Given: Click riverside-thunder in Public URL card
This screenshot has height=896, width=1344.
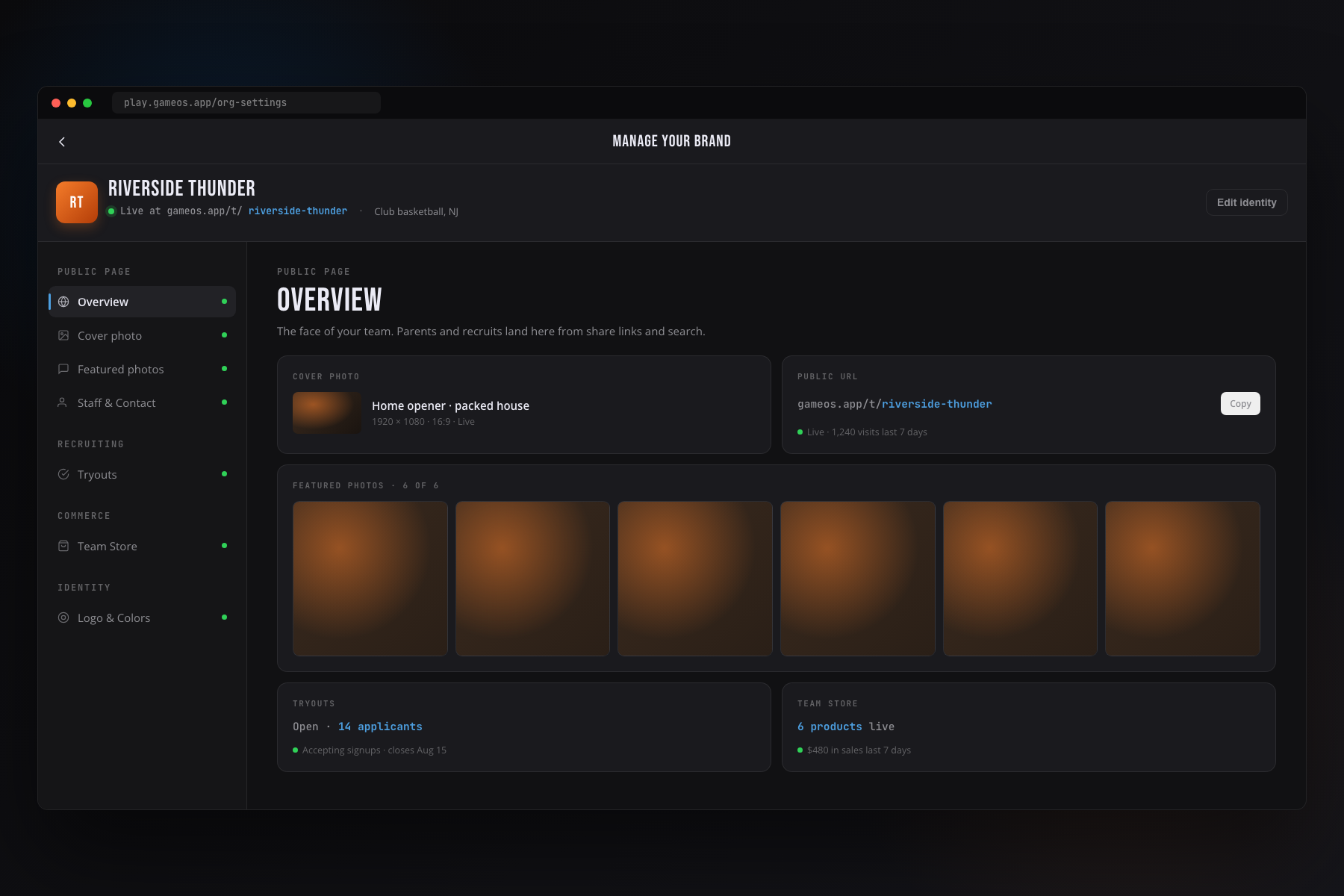Looking at the screenshot, I should coord(937,404).
